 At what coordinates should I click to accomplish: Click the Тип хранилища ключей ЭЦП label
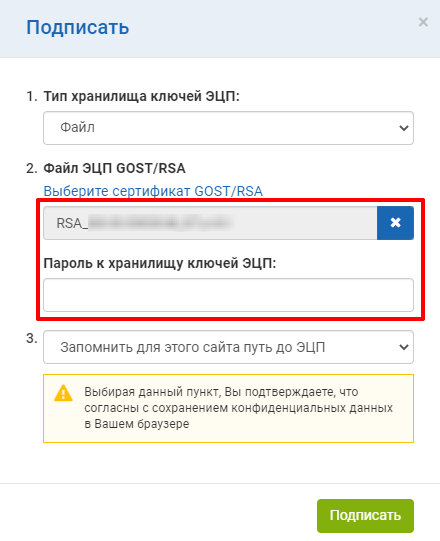[141, 96]
